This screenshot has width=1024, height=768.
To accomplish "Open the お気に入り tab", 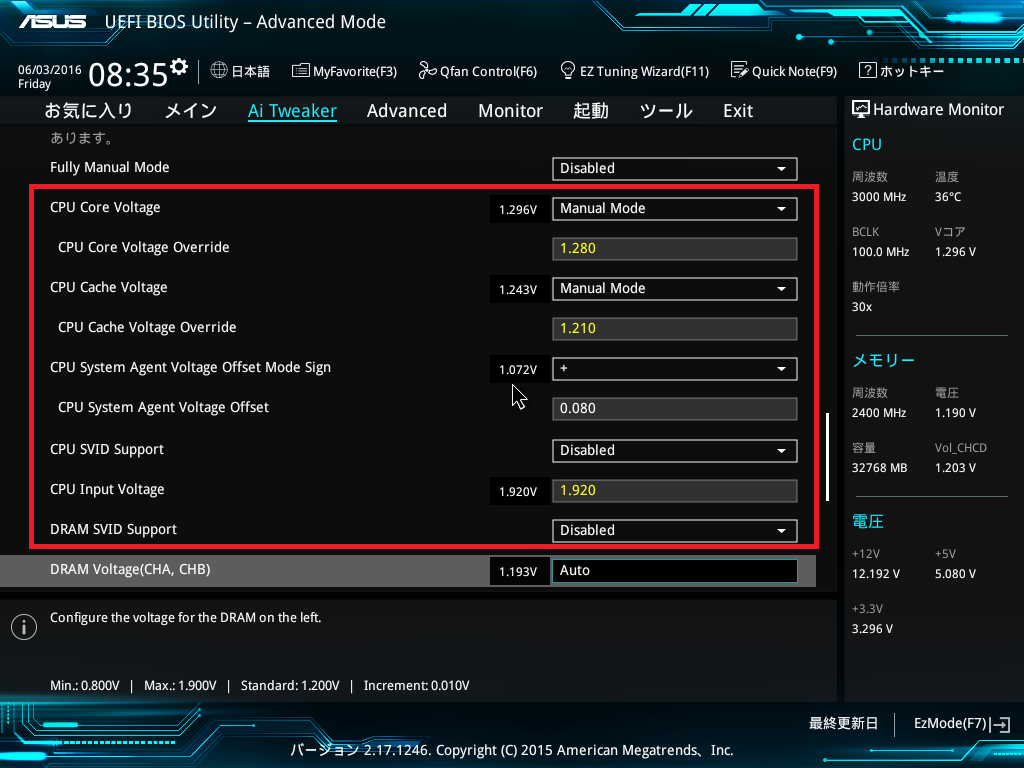I will coord(88,111).
